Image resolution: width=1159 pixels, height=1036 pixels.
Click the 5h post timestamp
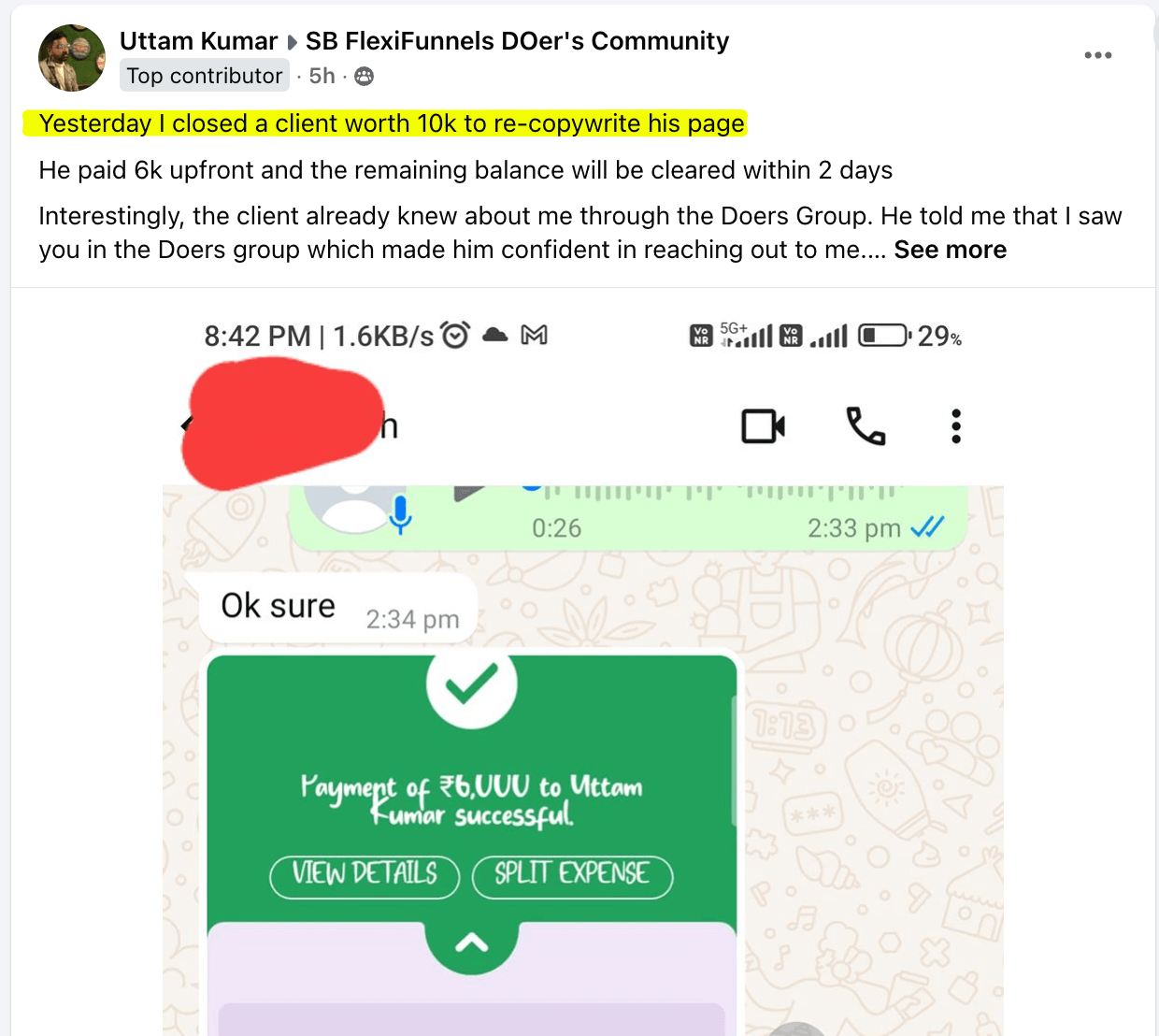(322, 76)
